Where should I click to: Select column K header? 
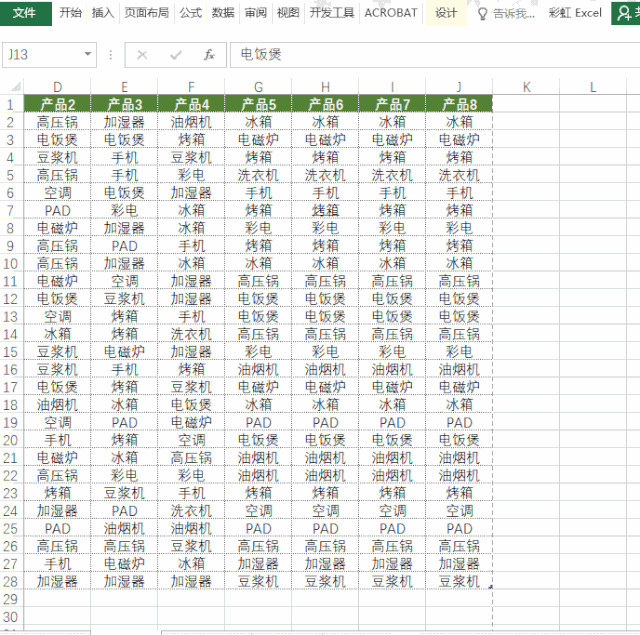526,87
